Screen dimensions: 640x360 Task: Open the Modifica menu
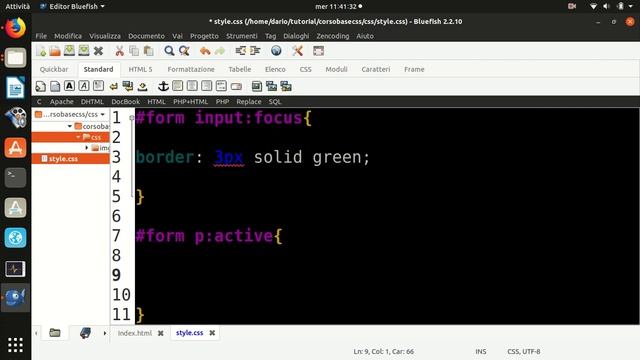pos(68,36)
